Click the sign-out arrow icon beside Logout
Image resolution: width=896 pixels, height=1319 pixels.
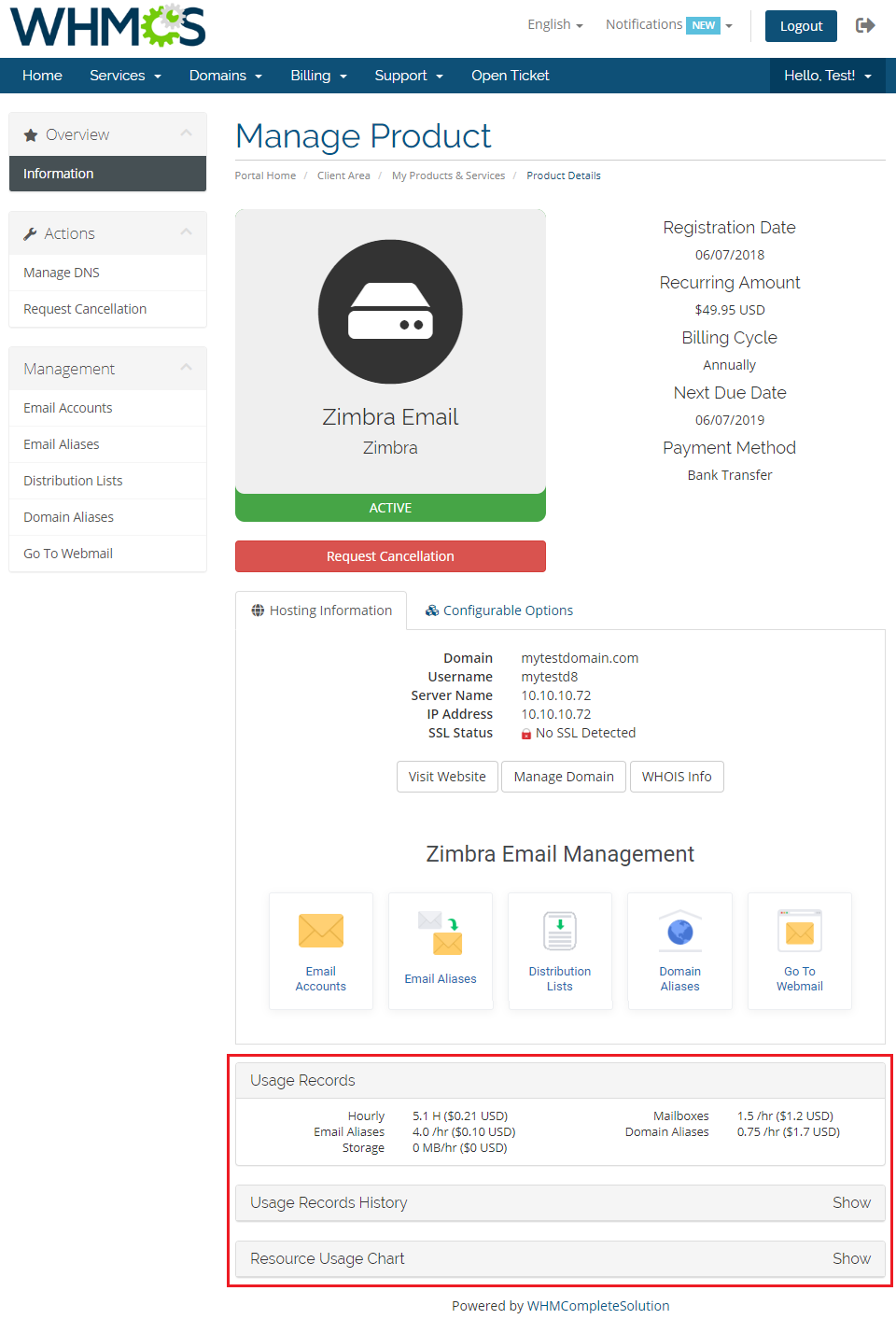coord(865,25)
